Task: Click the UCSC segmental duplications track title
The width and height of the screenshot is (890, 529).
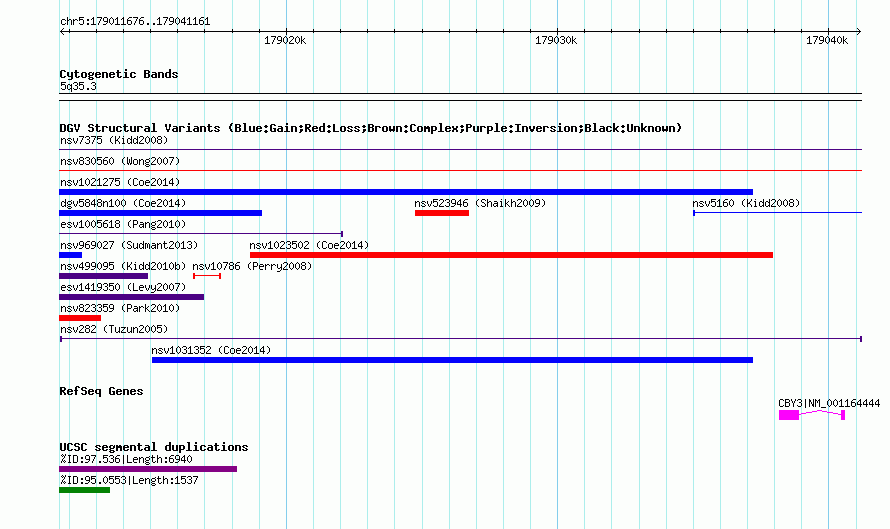Action: coord(154,447)
